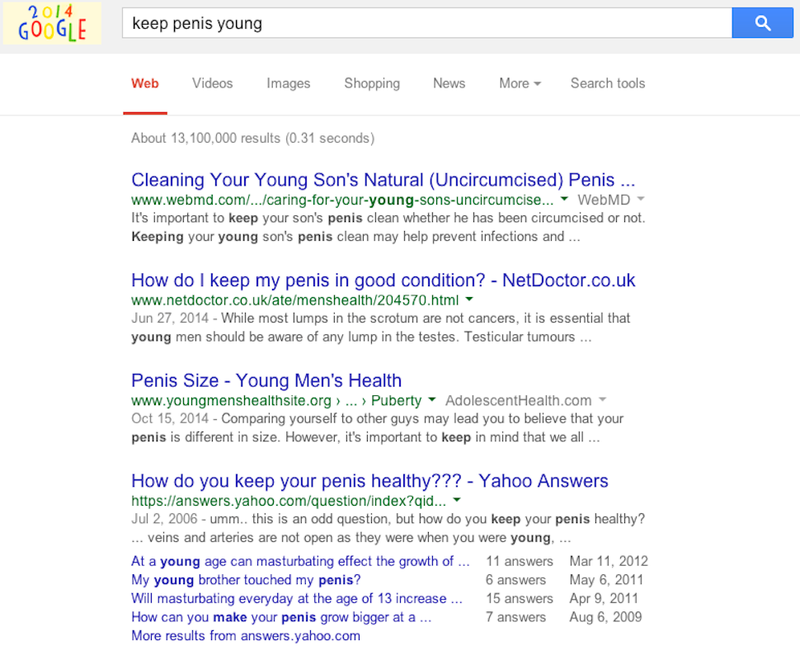Screen dimensions: 800x660
Task: Open the Shopping tab
Action: tap(372, 83)
